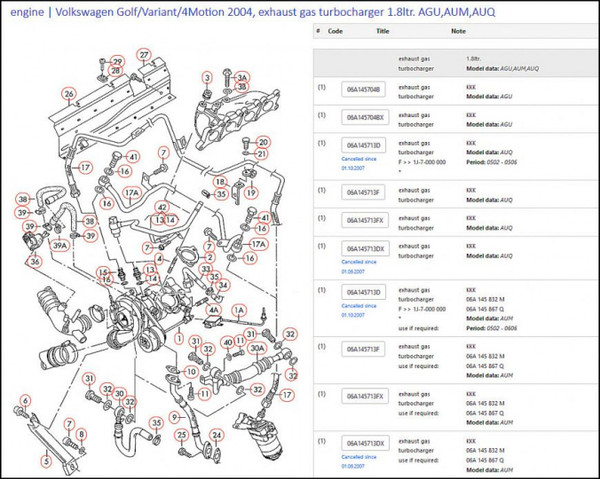The width and height of the screenshot is (600, 479).
Task: Click callout 1A beside the turbocharger
Action: [239, 311]
